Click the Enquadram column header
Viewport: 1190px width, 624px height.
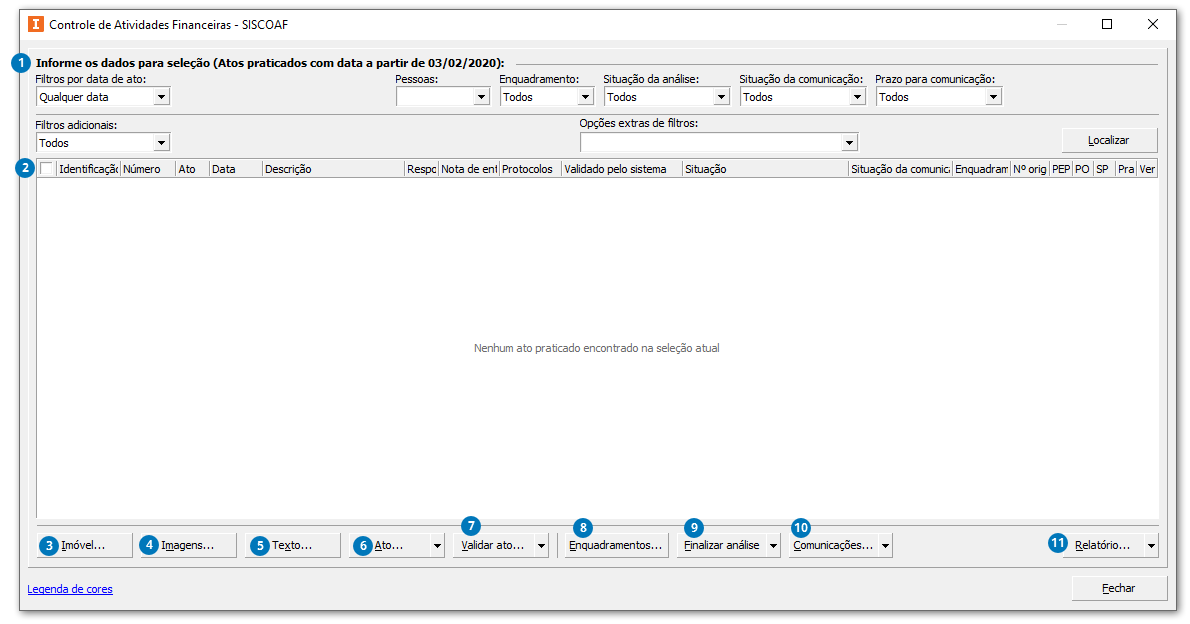[981, 169]
